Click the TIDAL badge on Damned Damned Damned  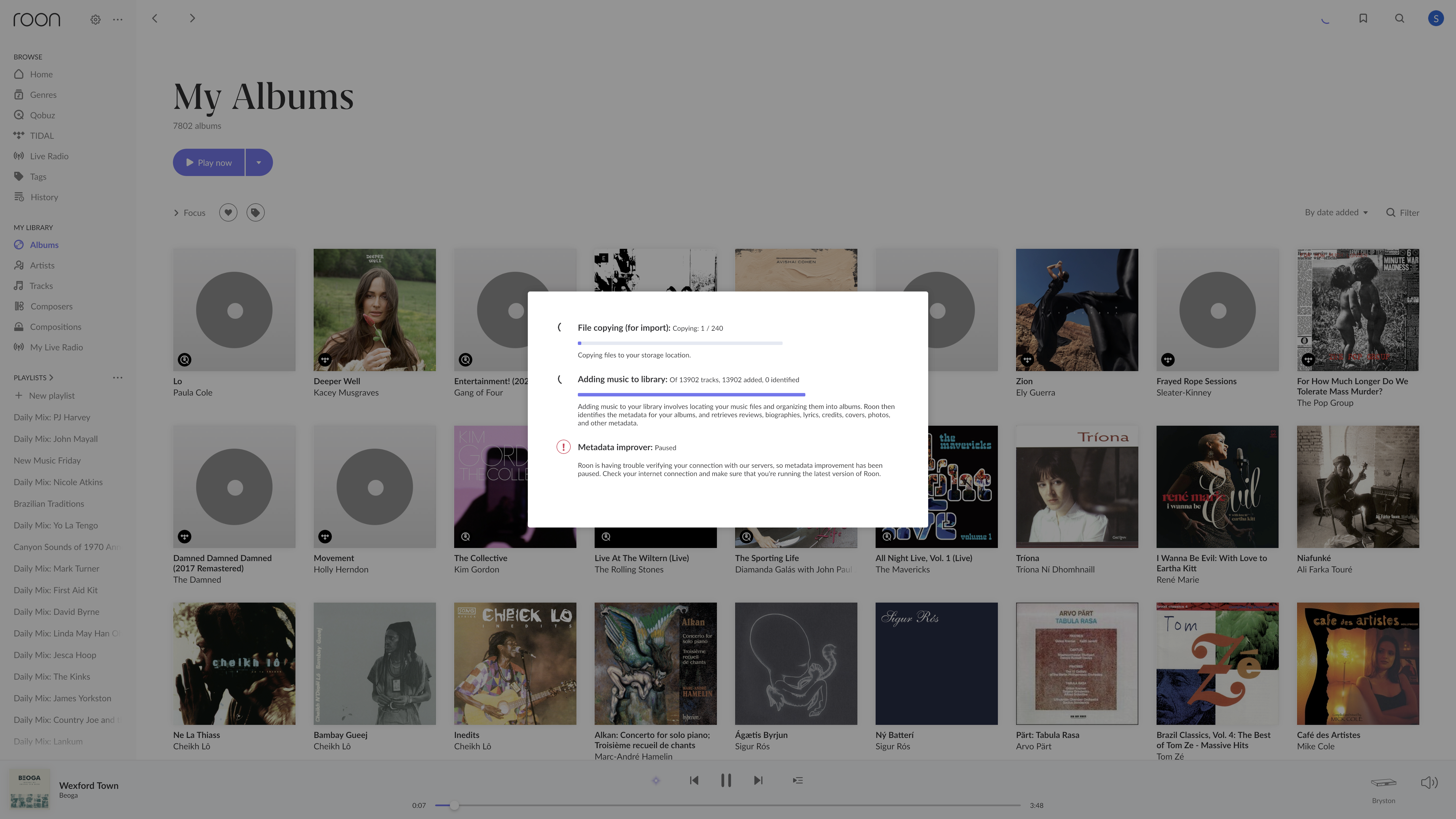(x=184, y=536)
